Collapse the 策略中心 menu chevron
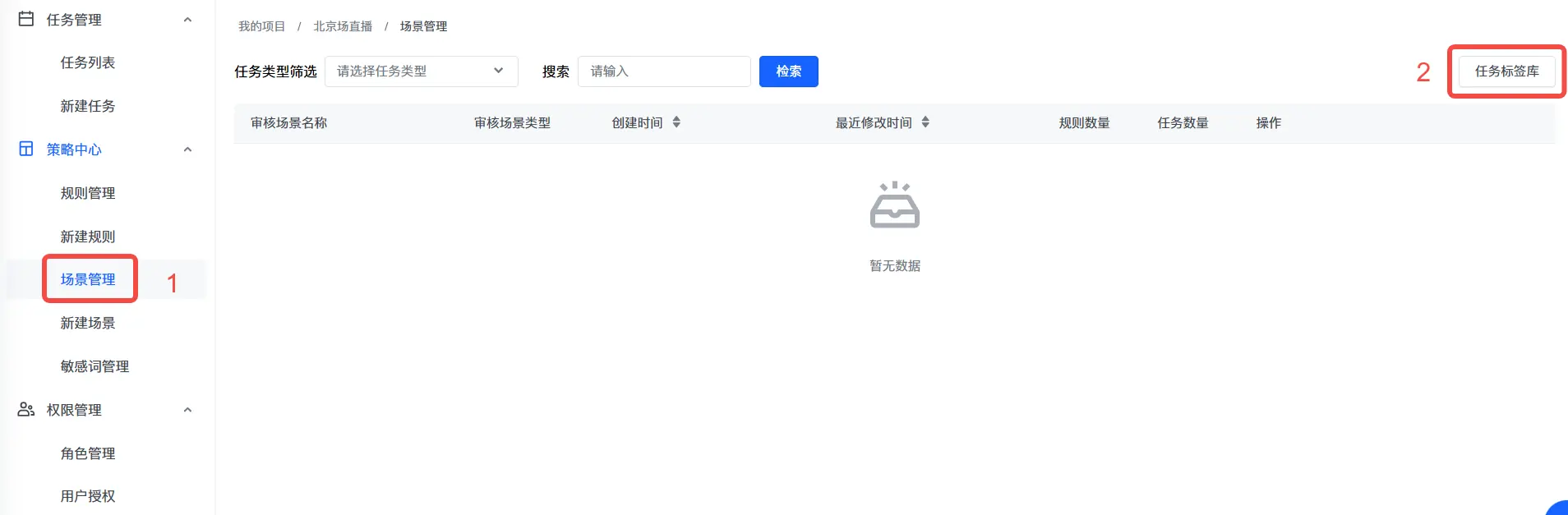This screenshot has height=515, width=1568. click(187, 149)
